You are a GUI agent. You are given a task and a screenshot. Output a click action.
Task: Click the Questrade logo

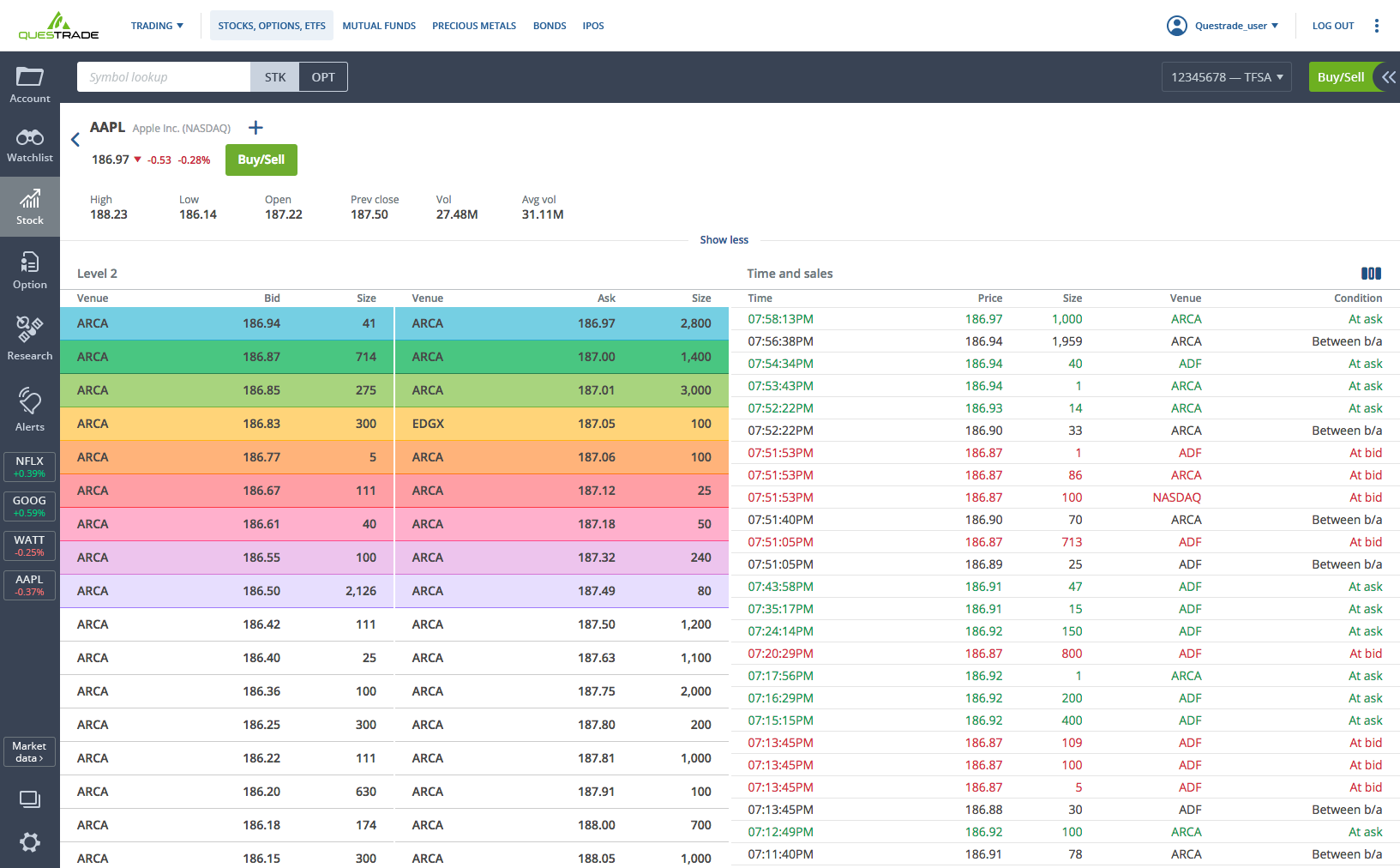click(x=58, y=26)
